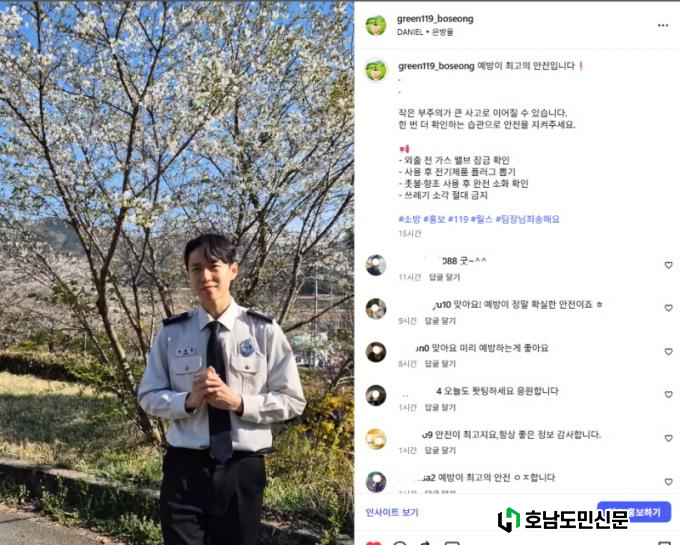
Task: Open avatar of the 굿~^^ commenter
Action: 376,265
